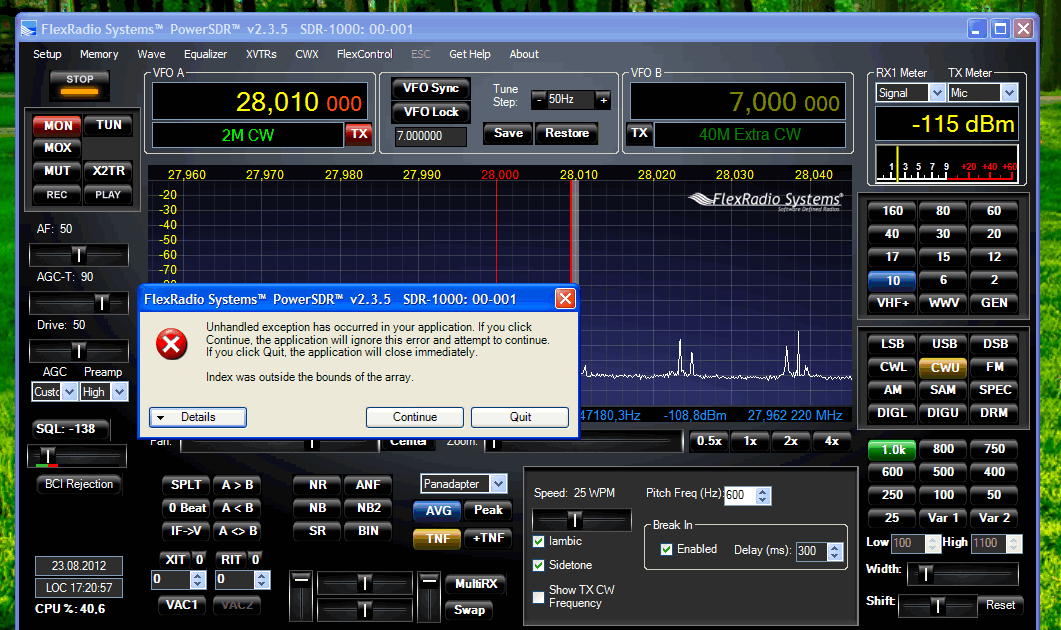Open the Get Help menu
Image resolution: width=1061 pixels, height=630 pixels.
[x=470, y=54]
